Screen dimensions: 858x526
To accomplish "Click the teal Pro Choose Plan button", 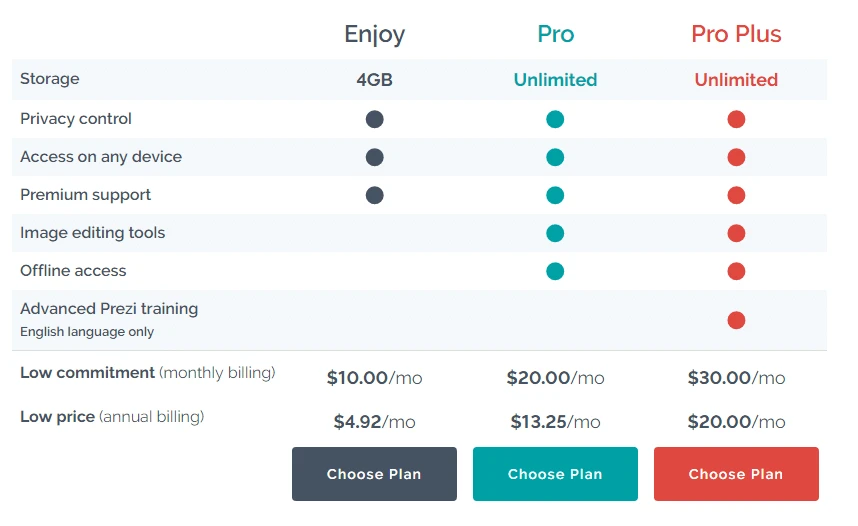I will [555, 473].
